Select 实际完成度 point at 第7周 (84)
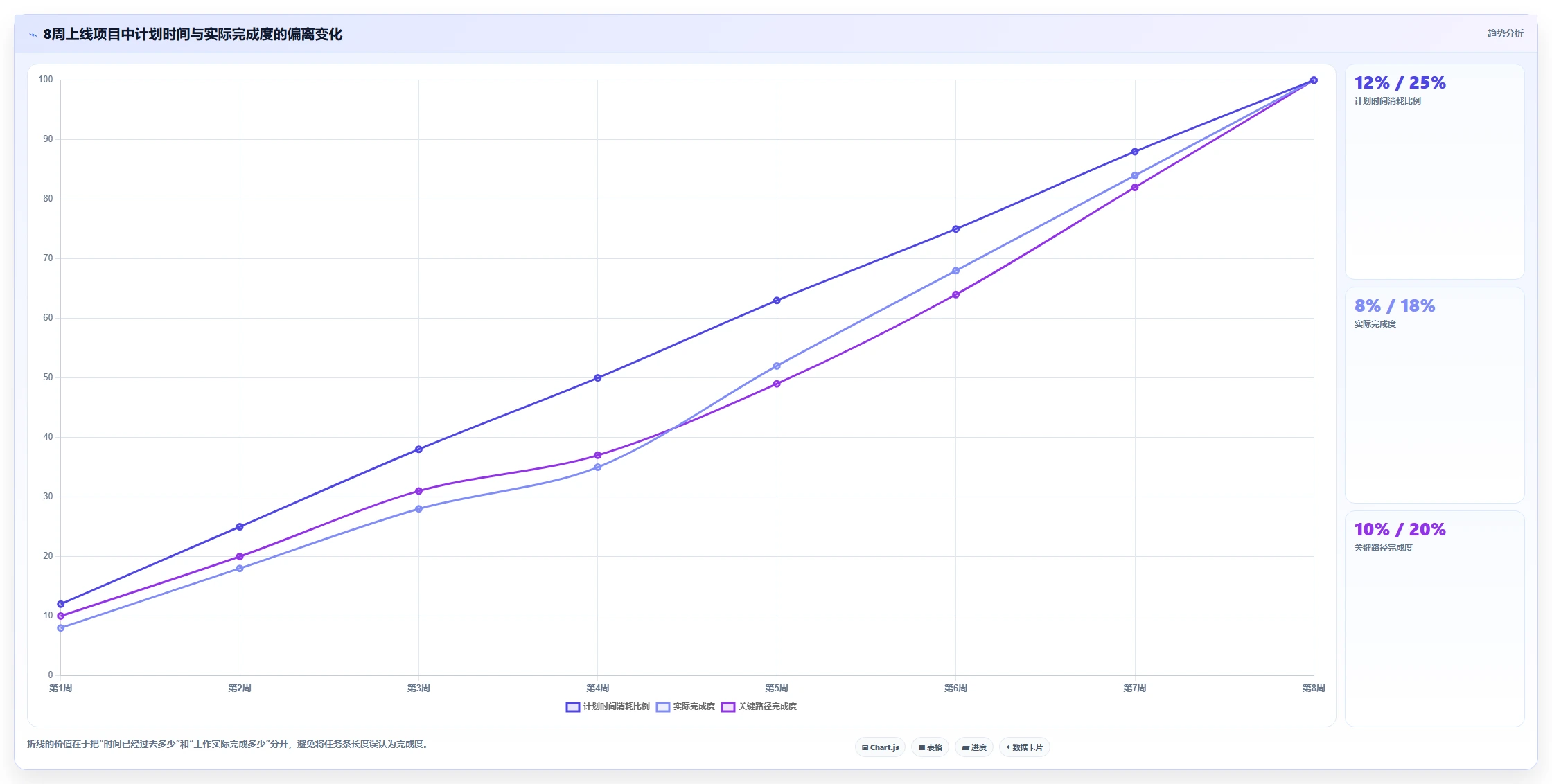Image resolution: width=1552 pixels, height=784 pixels. point(1135,175)
